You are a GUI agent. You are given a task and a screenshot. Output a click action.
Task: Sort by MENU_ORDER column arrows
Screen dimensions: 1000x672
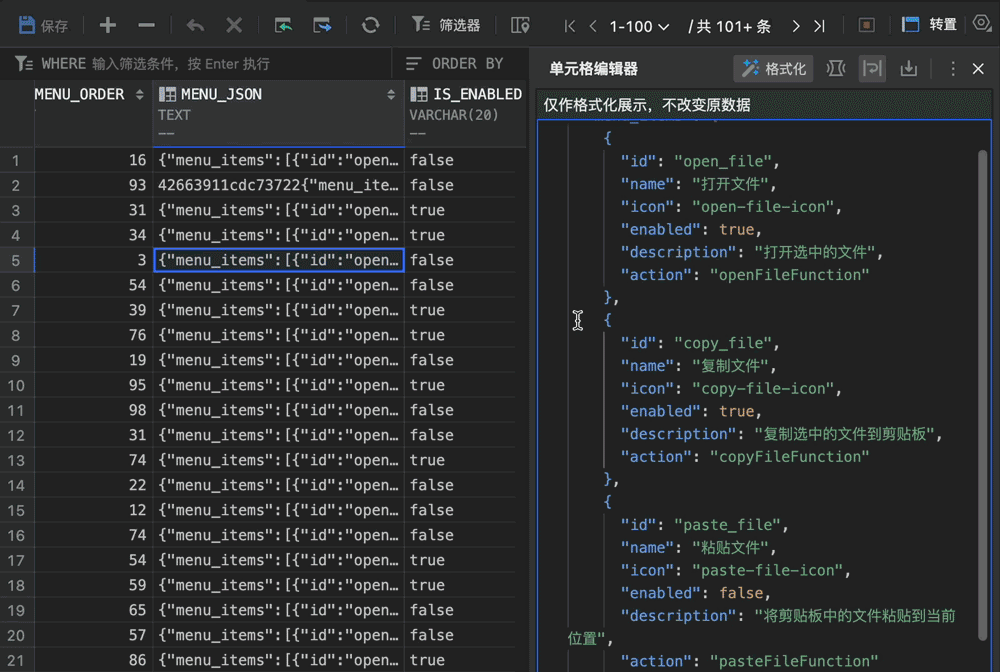tap(140, 94)
